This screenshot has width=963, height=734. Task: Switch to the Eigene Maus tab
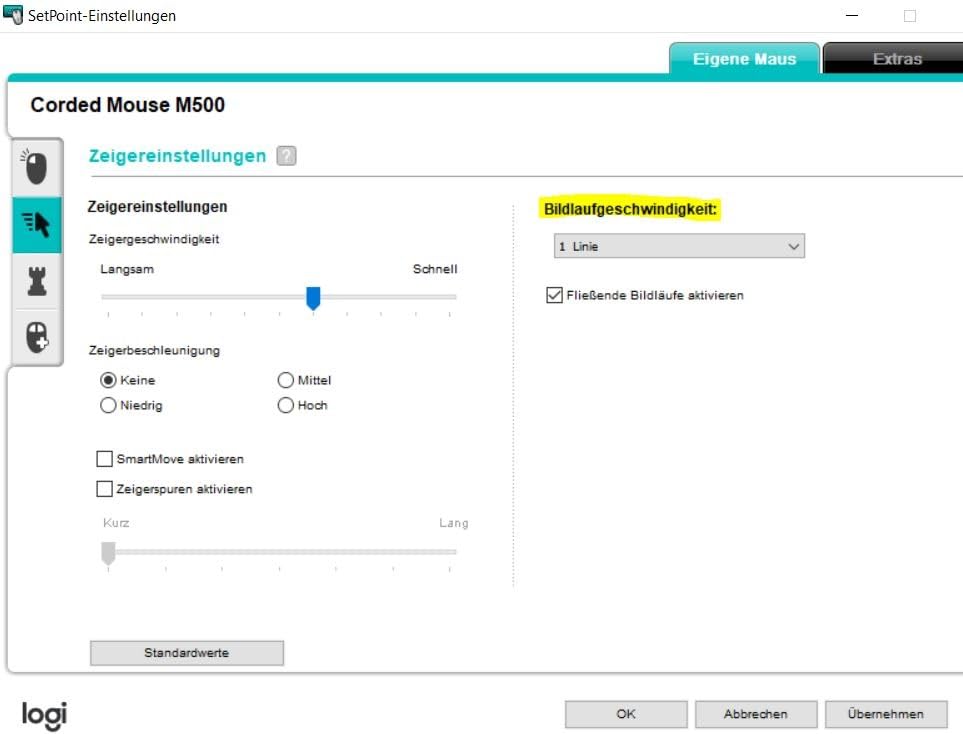(744, 59)
